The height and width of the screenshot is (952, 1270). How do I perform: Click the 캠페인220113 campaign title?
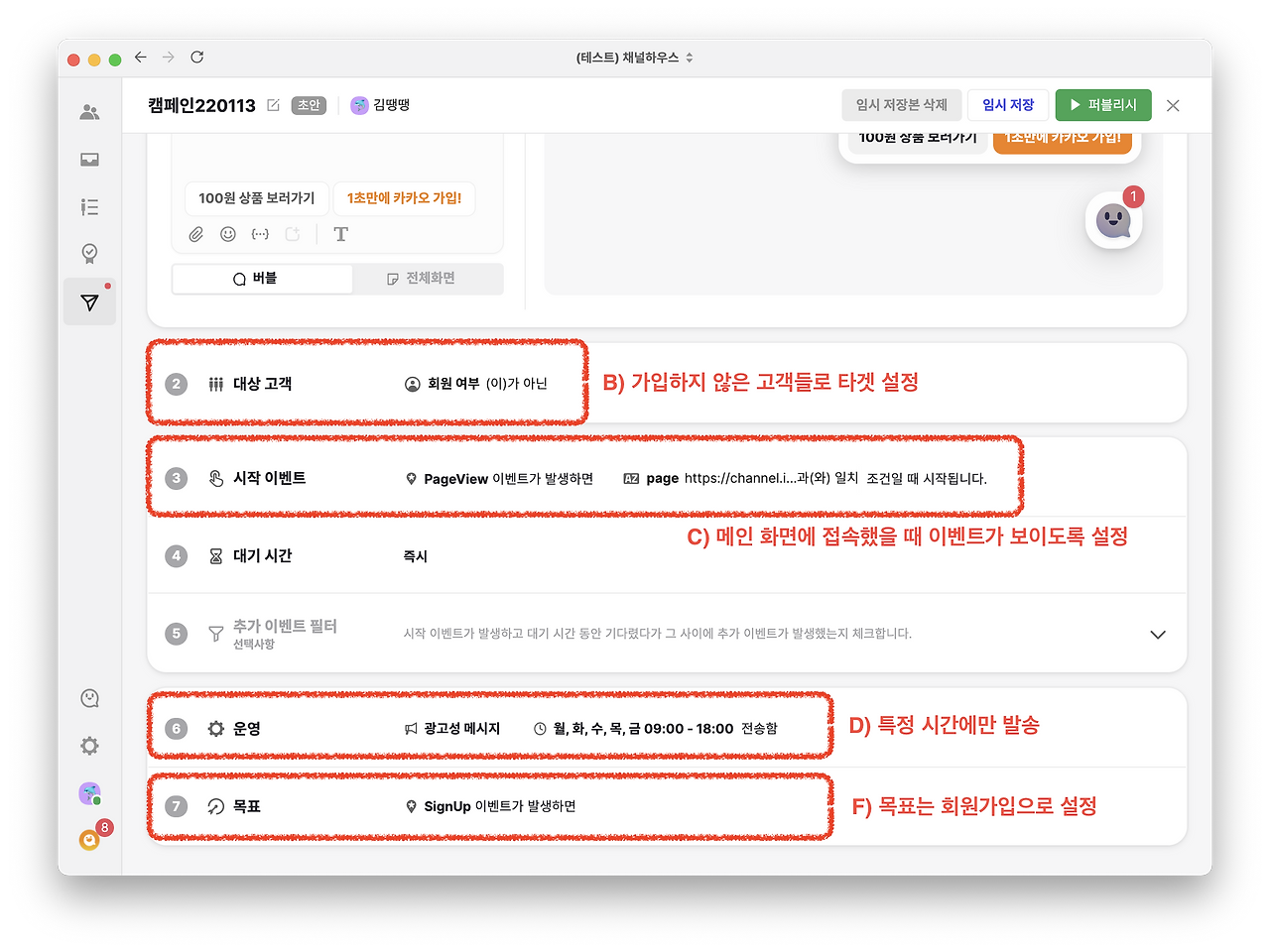coord(201,105)
